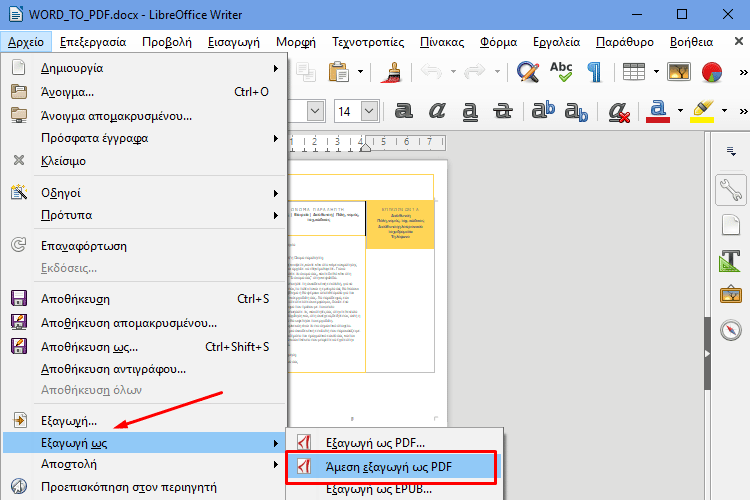
Task: Open the highlighting color dropdown arrow
Action: tap(724, 111)
